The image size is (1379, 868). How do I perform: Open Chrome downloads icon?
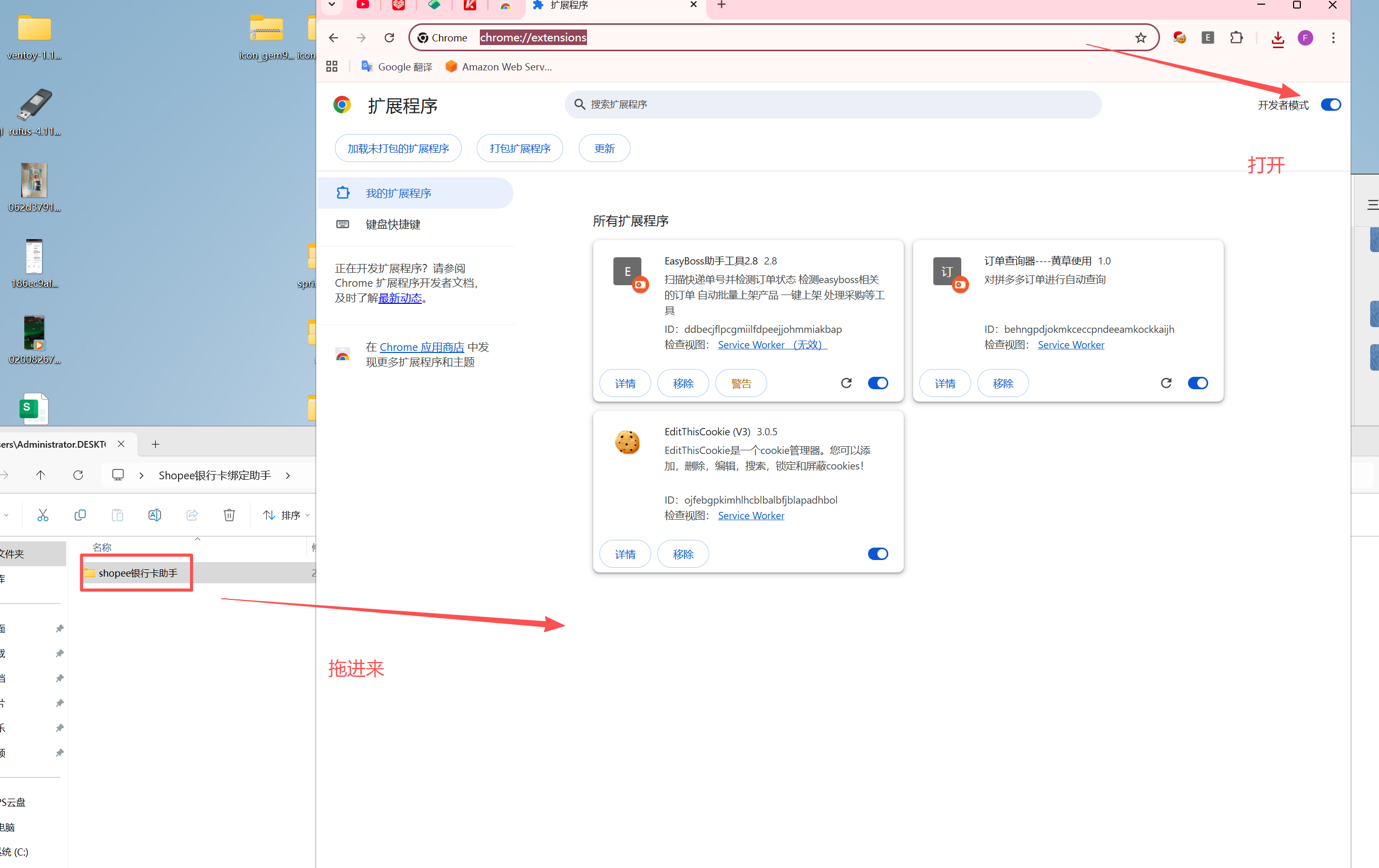pos(1277,38)
